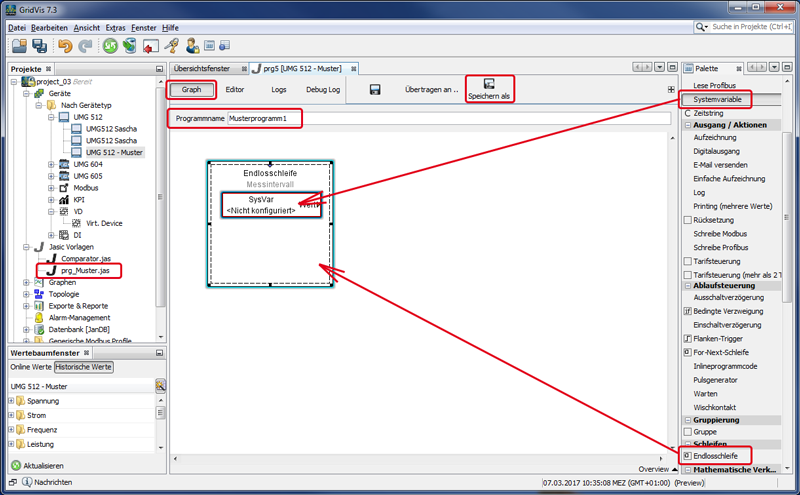Minimize the Projekte panel
This screenshot has width=800, height=495.
click(159, 69)
